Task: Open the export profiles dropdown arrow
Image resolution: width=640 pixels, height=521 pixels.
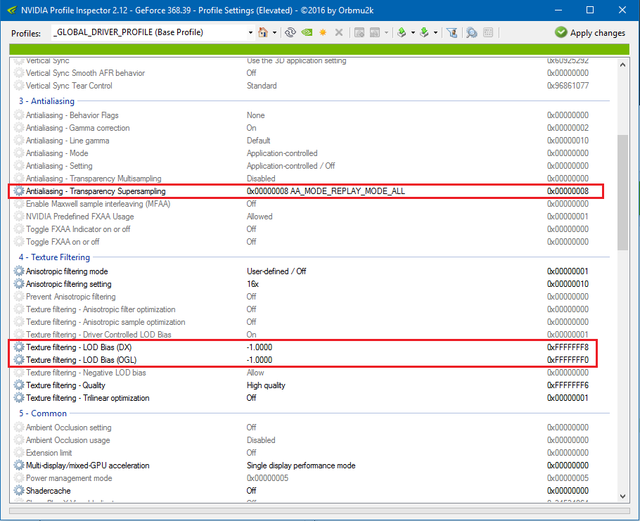Action: coord(413,32)
